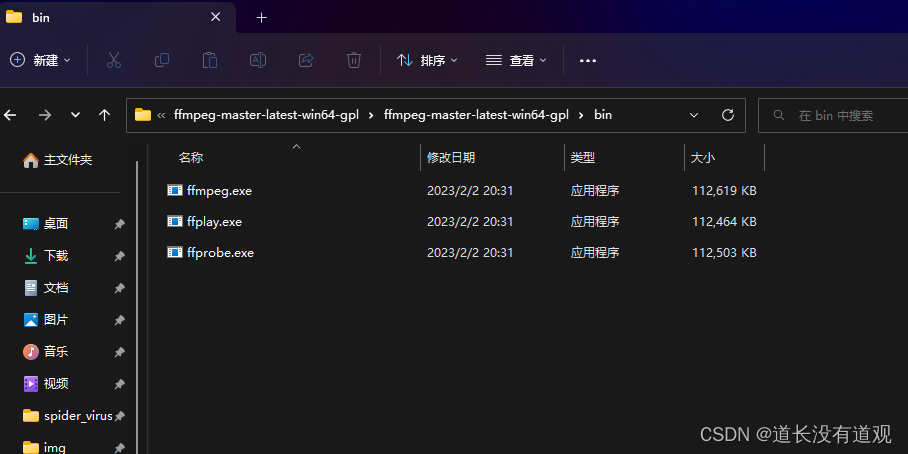Click navigation pane vertical scrollbar
Image resolution: width=908 pixels, height=454 pixels.
(x=137, y=307)
